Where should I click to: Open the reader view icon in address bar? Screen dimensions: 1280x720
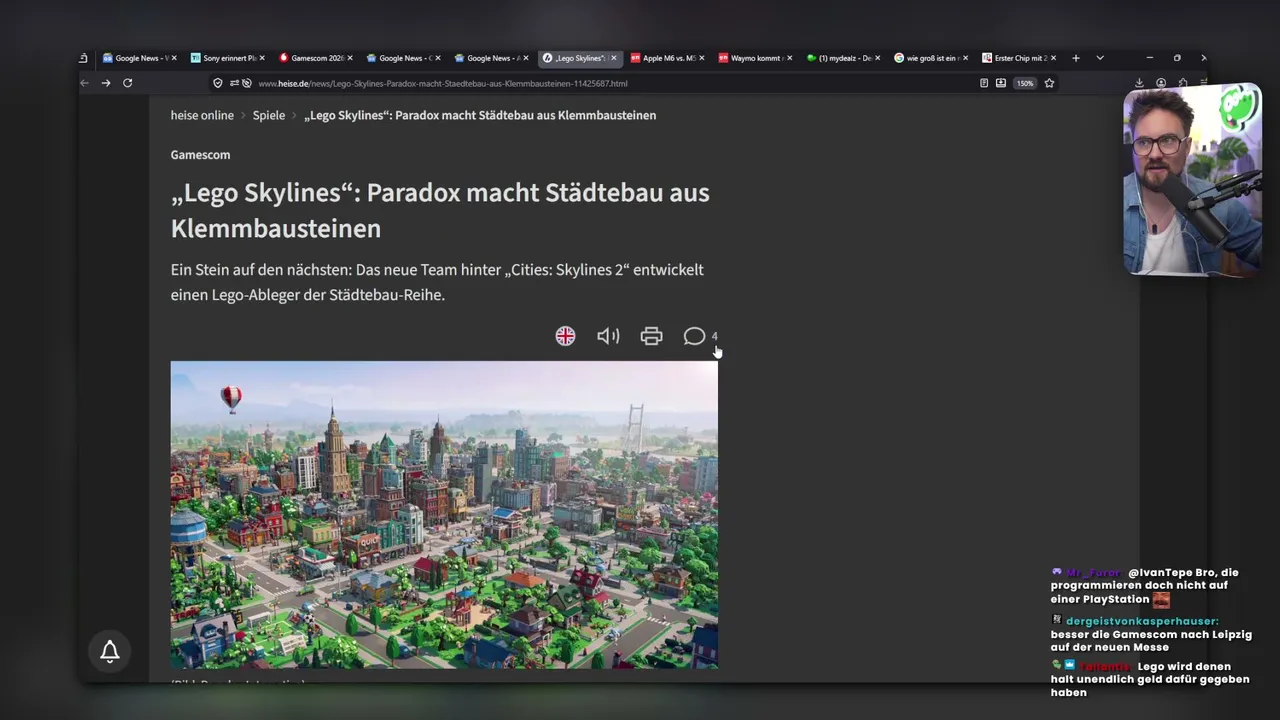point(984,83)
